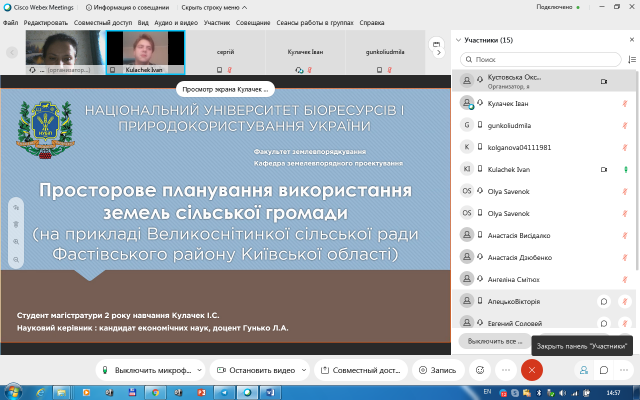Open more options ellipsis in meeting controls
The height and width of the screenshot is (400, 640).
click(505, 369)
